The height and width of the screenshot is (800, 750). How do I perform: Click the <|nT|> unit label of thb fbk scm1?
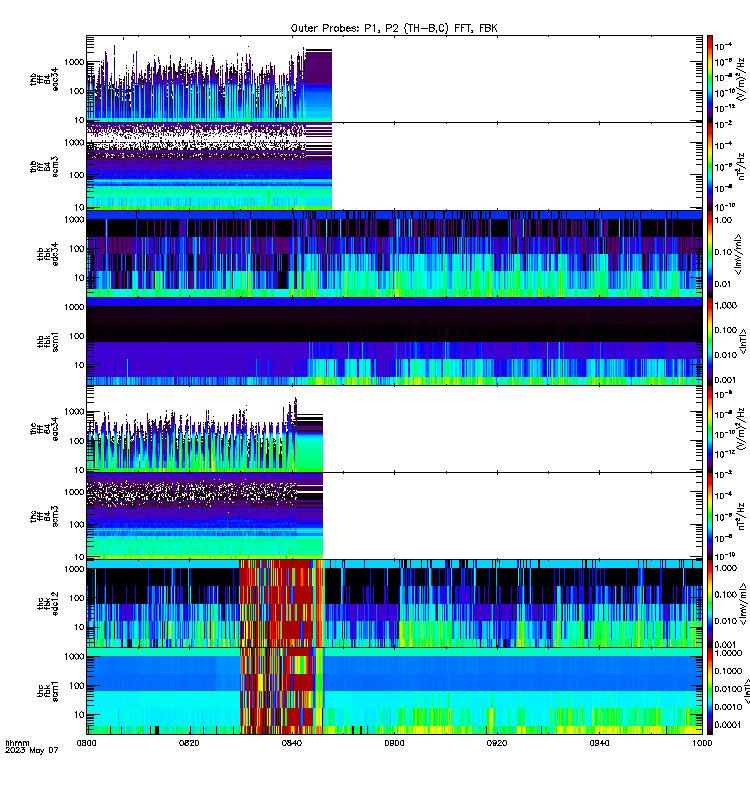pos(743,341)
